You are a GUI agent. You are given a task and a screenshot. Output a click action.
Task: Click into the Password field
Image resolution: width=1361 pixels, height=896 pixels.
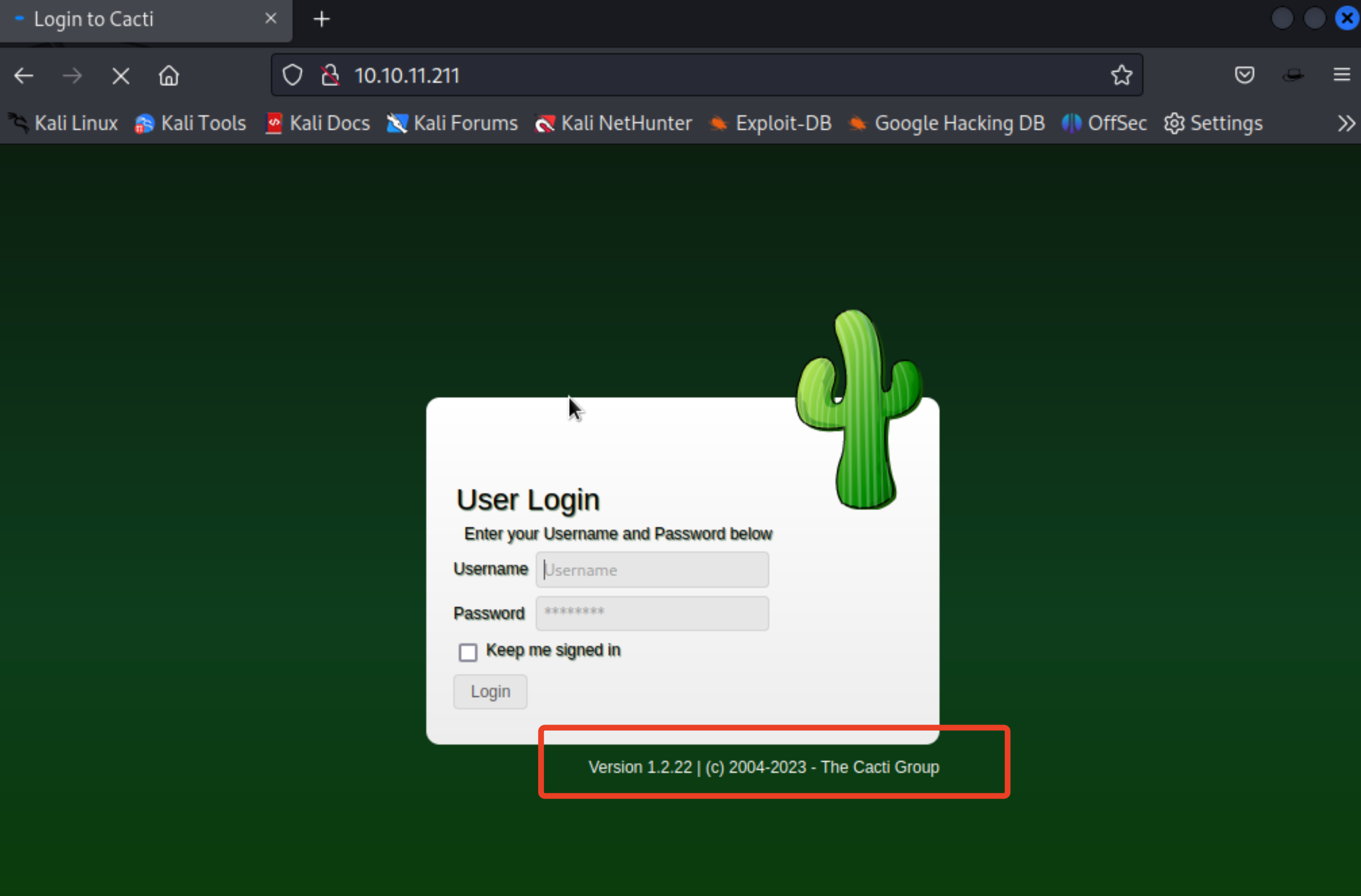pyautogui.click(x=652, y=613)
